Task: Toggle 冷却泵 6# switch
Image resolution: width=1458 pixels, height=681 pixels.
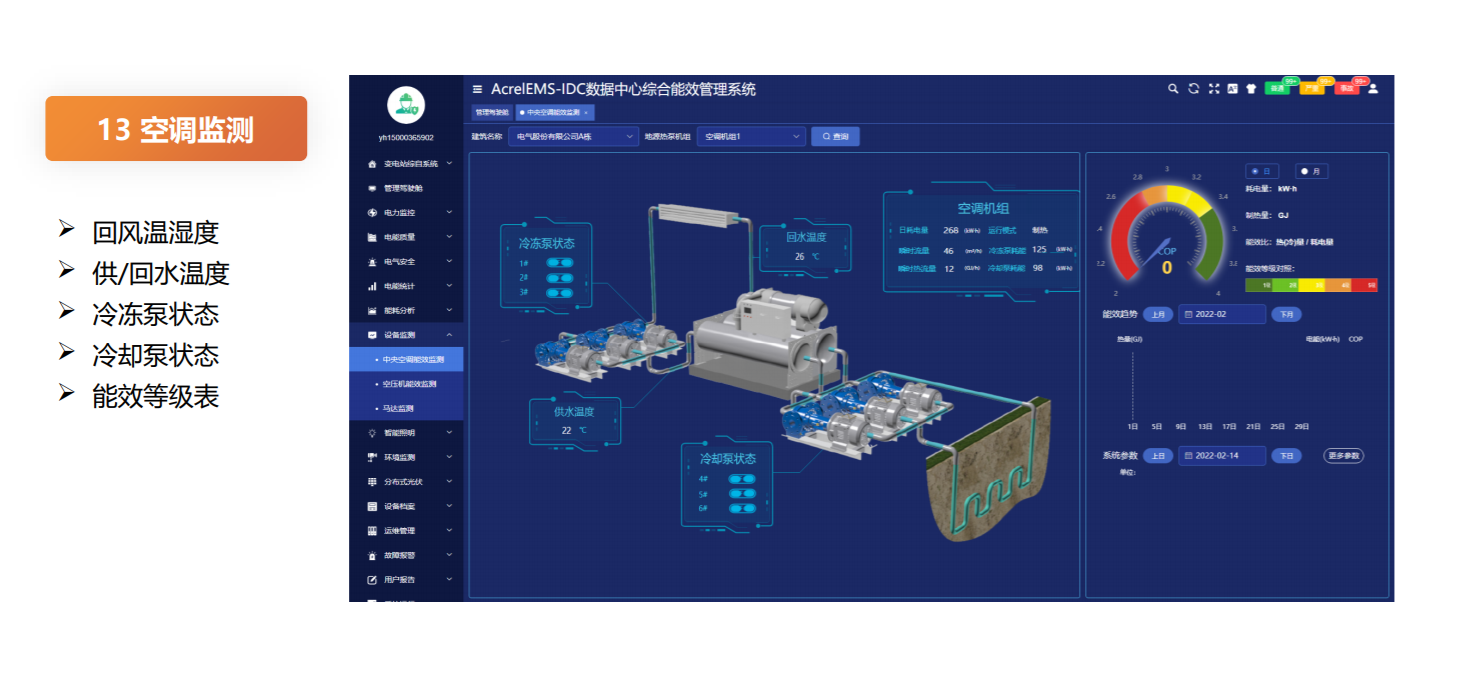Action: point(741,508)
